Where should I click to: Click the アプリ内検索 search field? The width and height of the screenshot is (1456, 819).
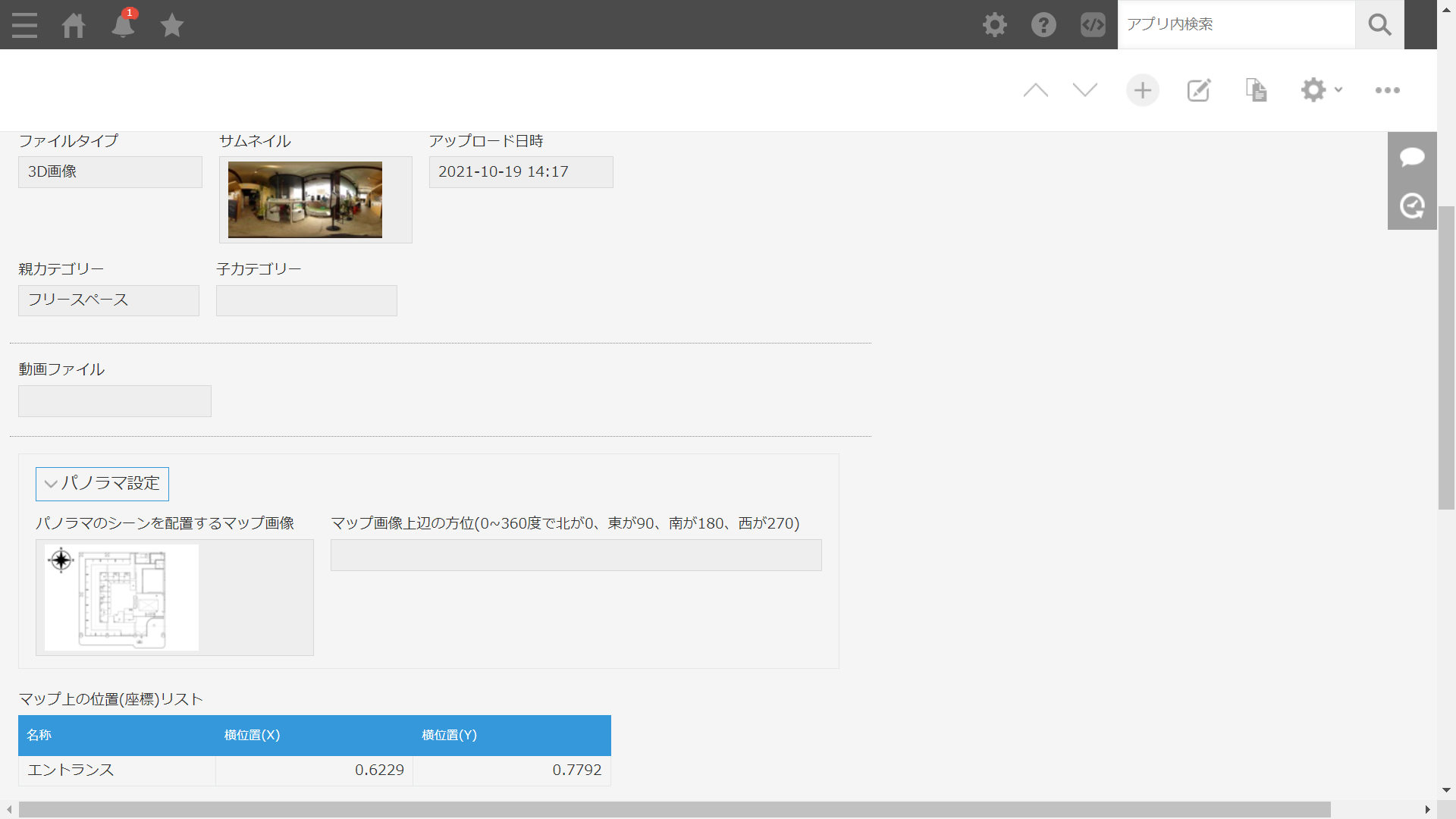tap(1236, 25)
